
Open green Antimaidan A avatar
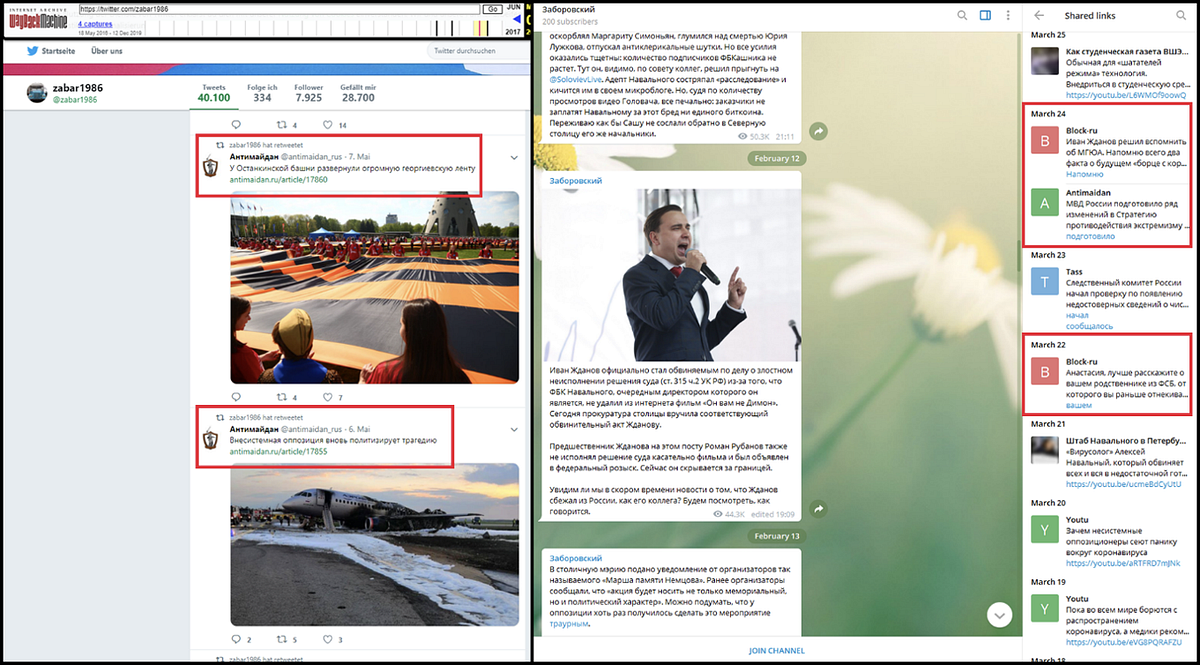click(1045, 204)
